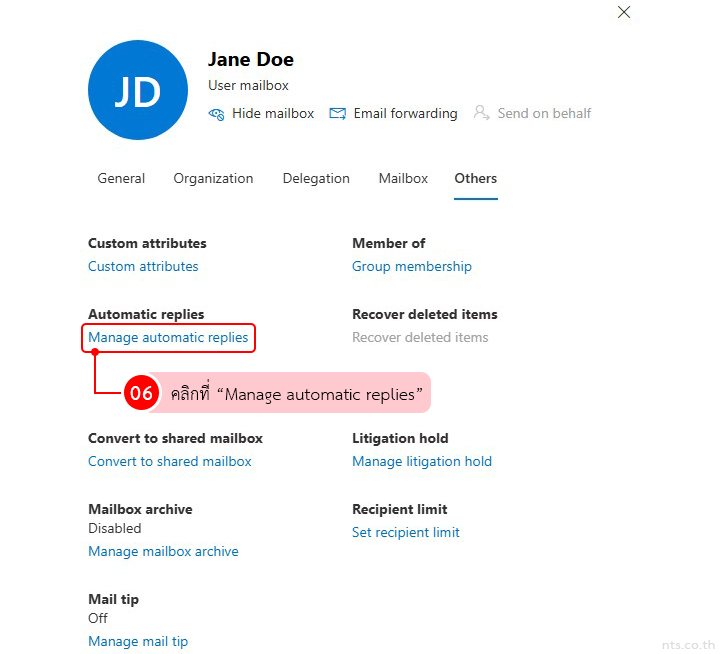This screenshot has height=654, width=720.
Task: Click the Email forwarding envelope icon
Action: coord(338,114)
